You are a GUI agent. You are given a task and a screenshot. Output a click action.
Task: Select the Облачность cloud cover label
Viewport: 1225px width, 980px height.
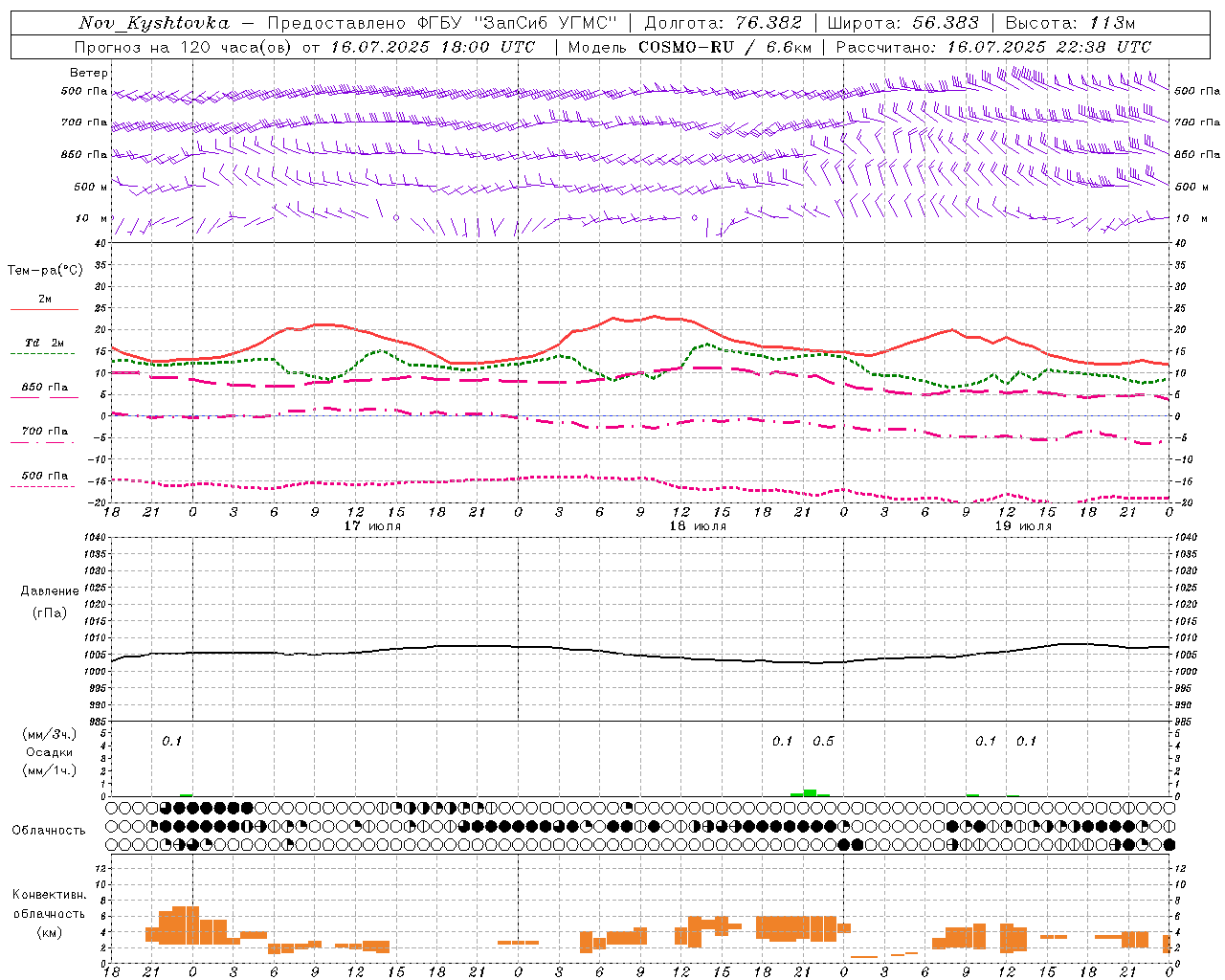[x=49, y=830]
